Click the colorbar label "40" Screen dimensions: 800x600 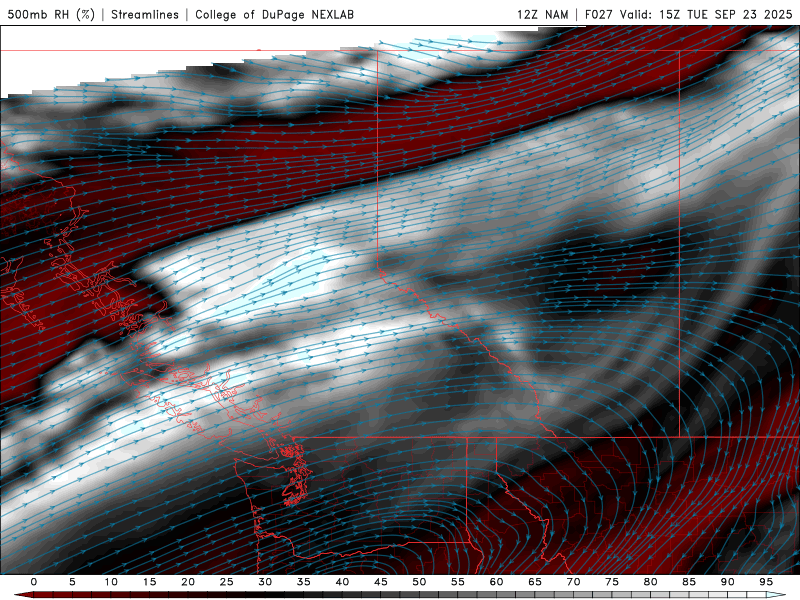pos(342,582)
